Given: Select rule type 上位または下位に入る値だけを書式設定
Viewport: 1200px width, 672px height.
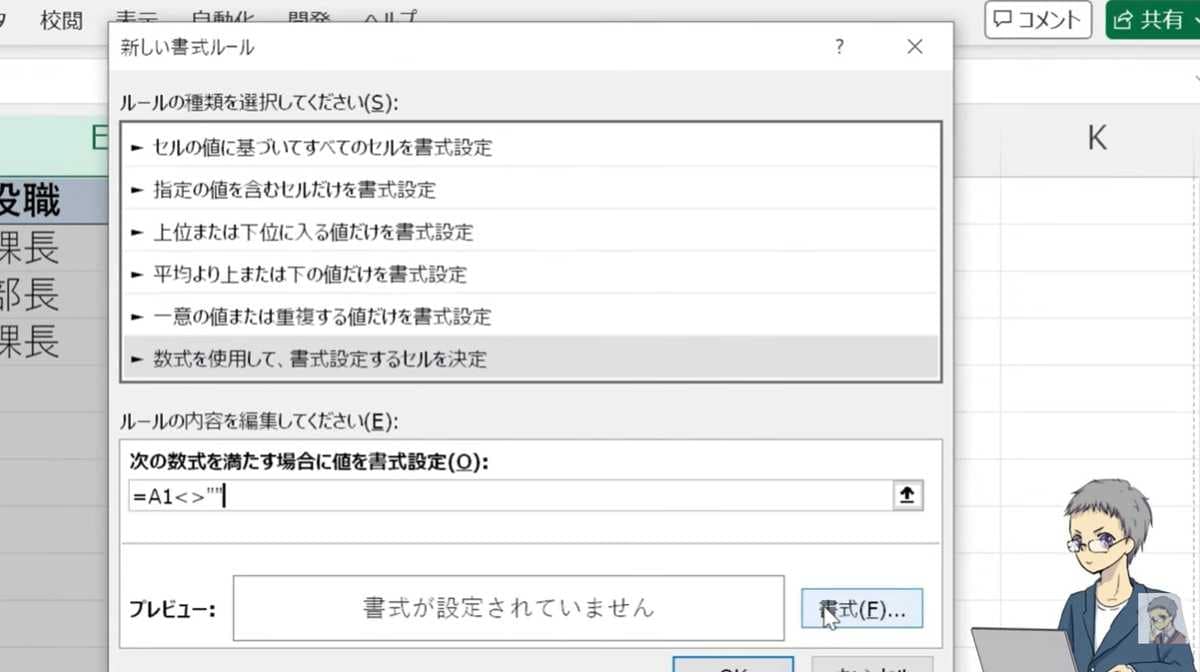Looking at the screenshot, I should pyautogui.click(x=530, y=232).
